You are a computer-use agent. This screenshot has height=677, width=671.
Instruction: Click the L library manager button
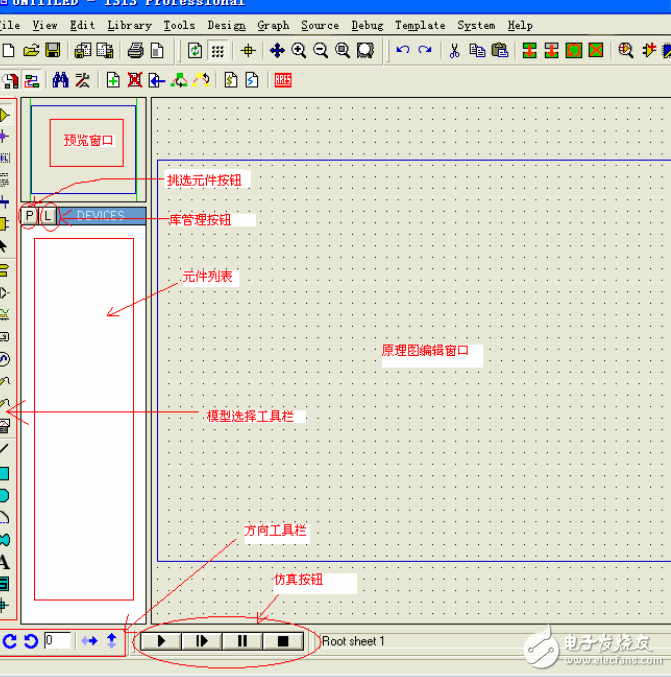coord(48,216)
